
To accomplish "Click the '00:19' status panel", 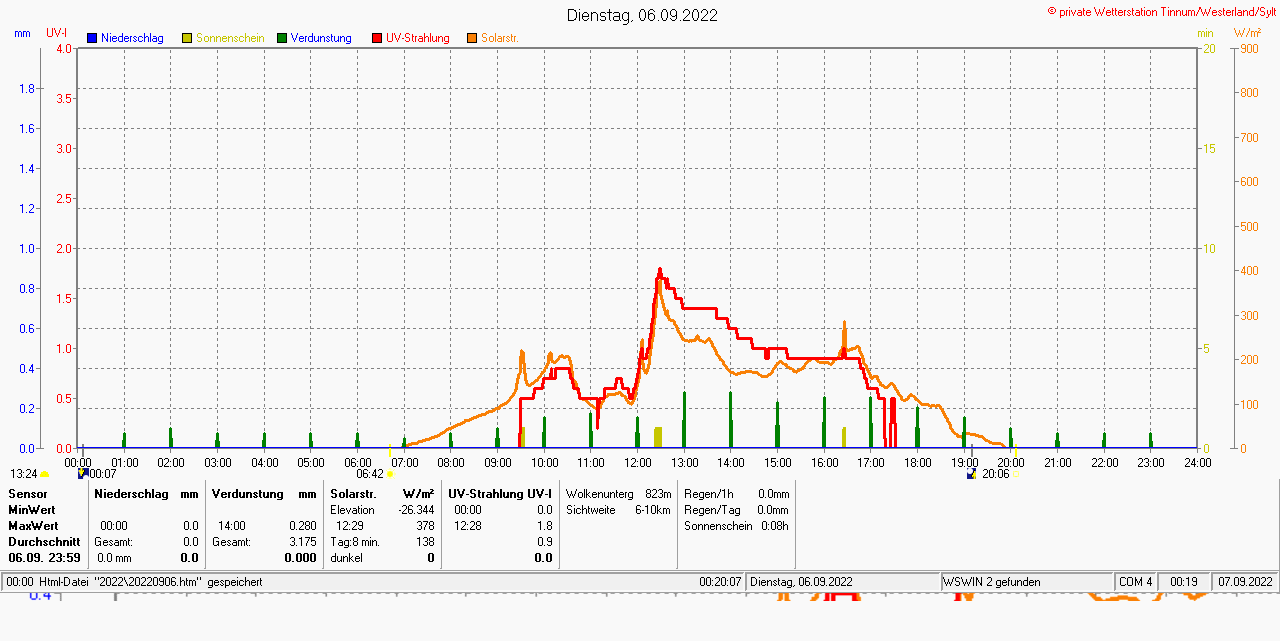I will [1184, 582].
